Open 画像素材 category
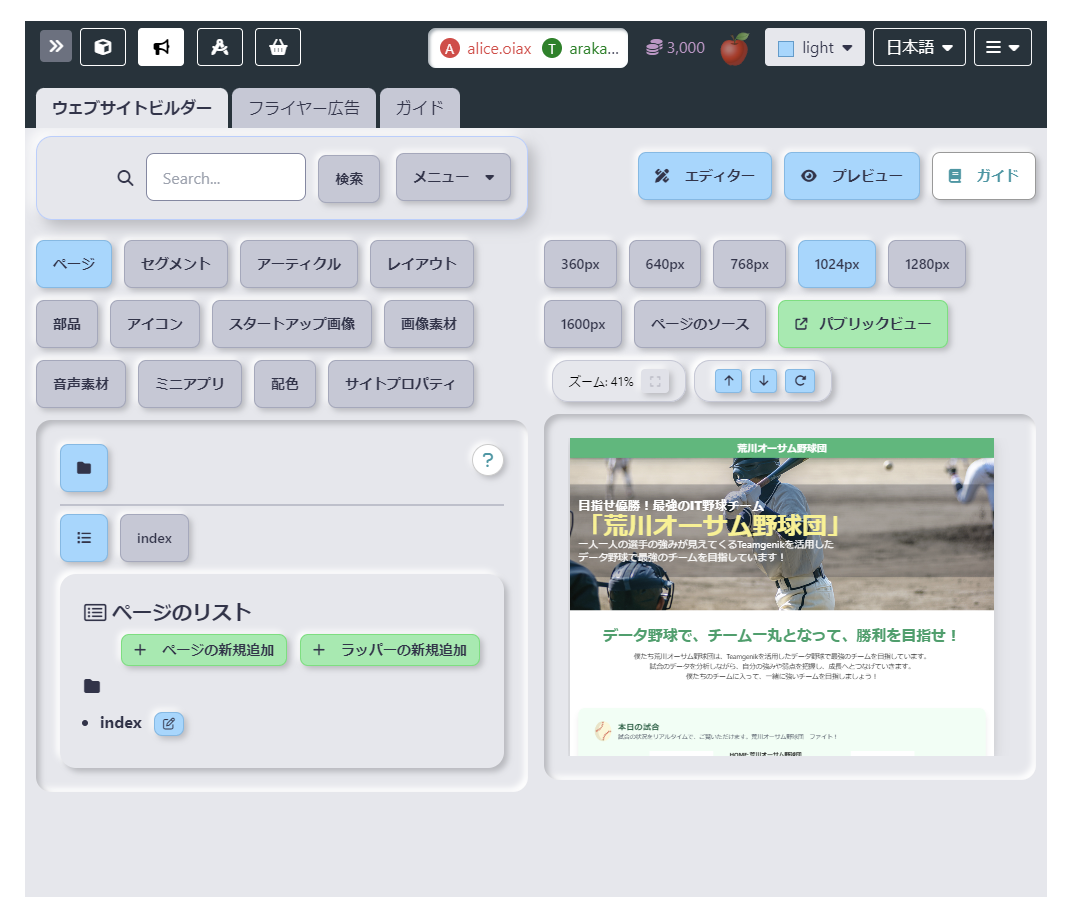Viewport: 1072px width, 918px height. pos(429,324)
